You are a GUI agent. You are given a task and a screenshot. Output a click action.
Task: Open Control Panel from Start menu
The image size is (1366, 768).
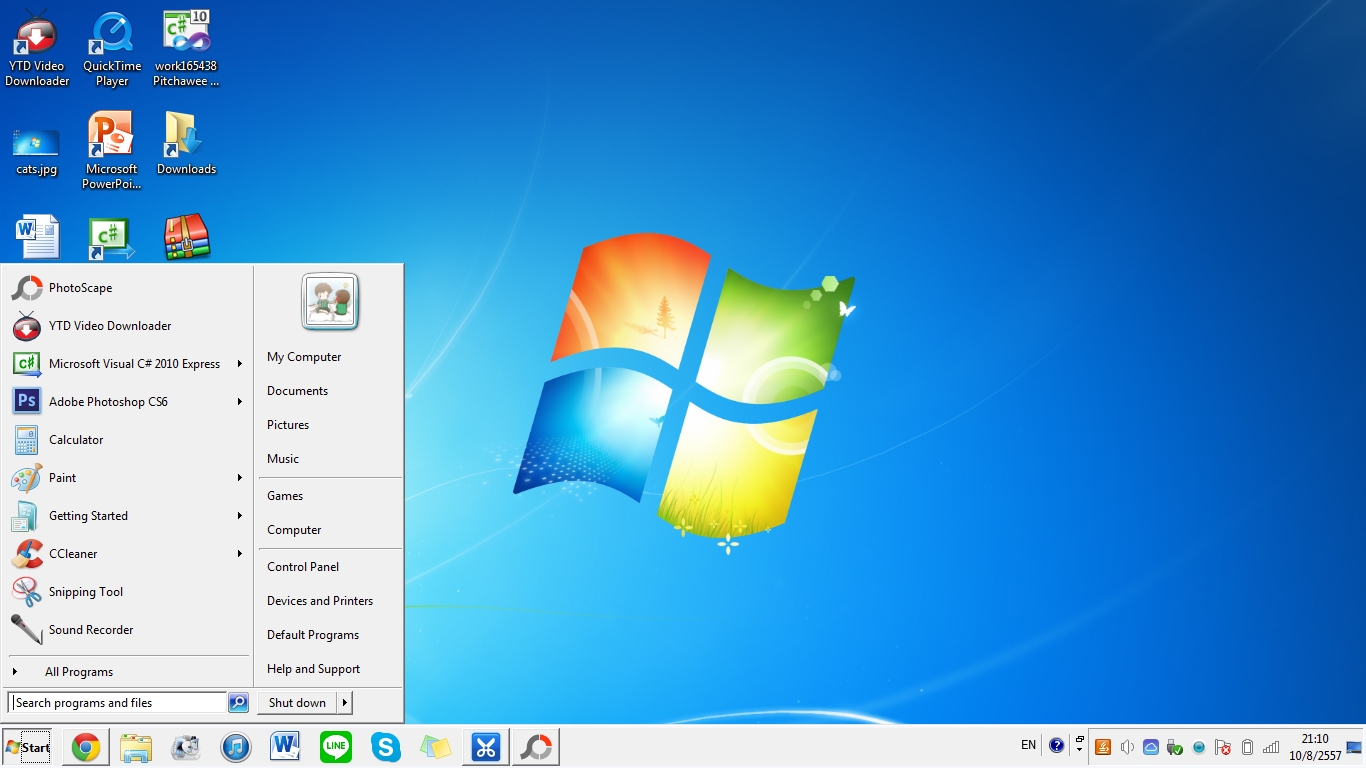pos(303,567)
